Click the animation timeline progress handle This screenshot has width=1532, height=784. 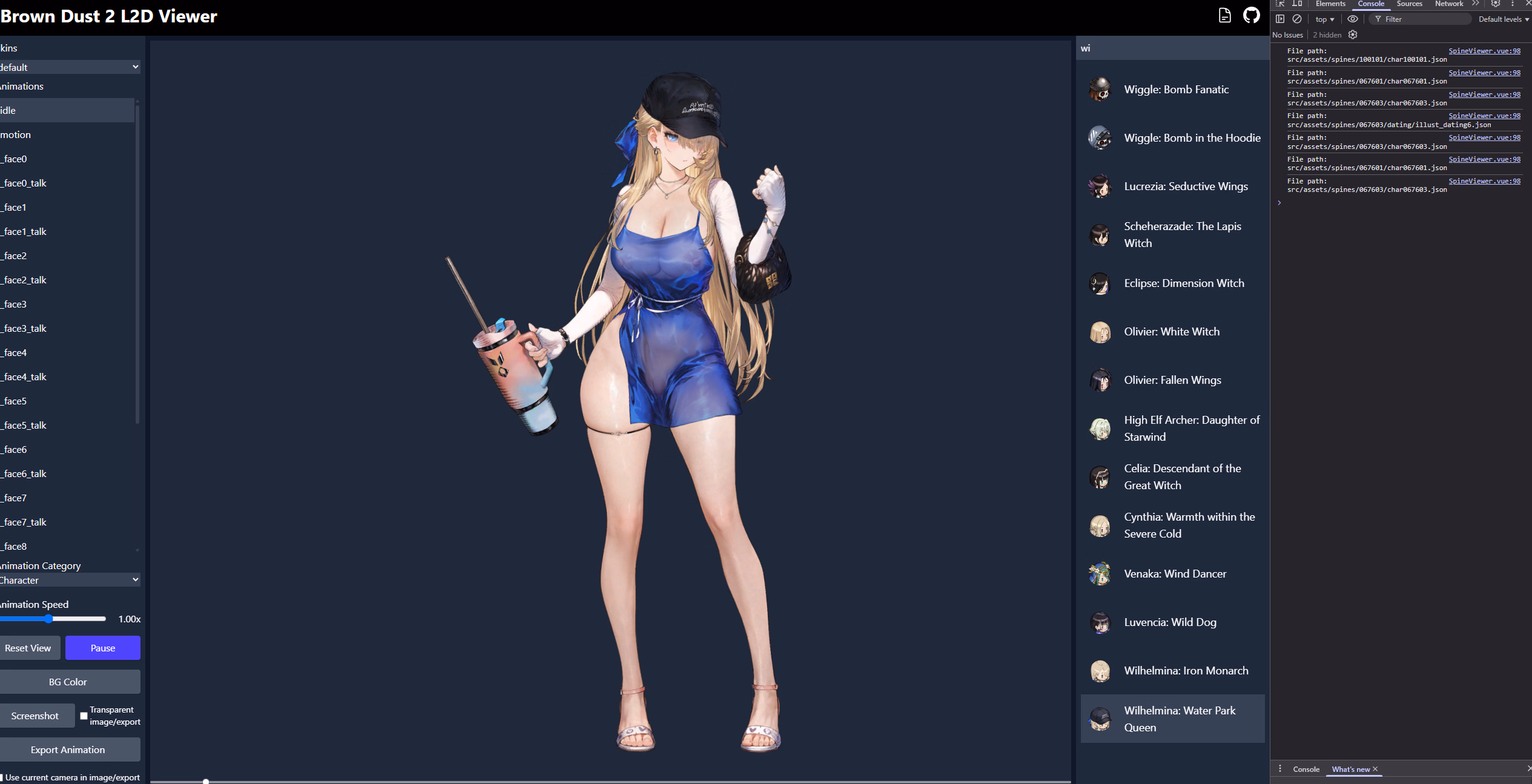[206, 782]
